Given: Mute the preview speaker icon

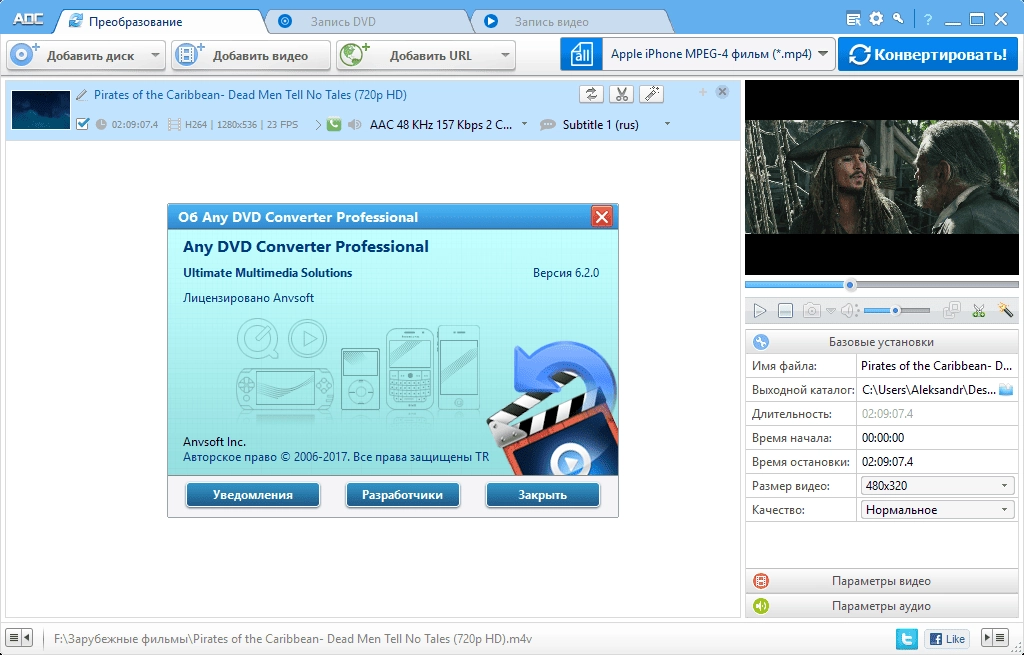Looking at the screenshot, I should pyautogui.click(x=848, y=311).
